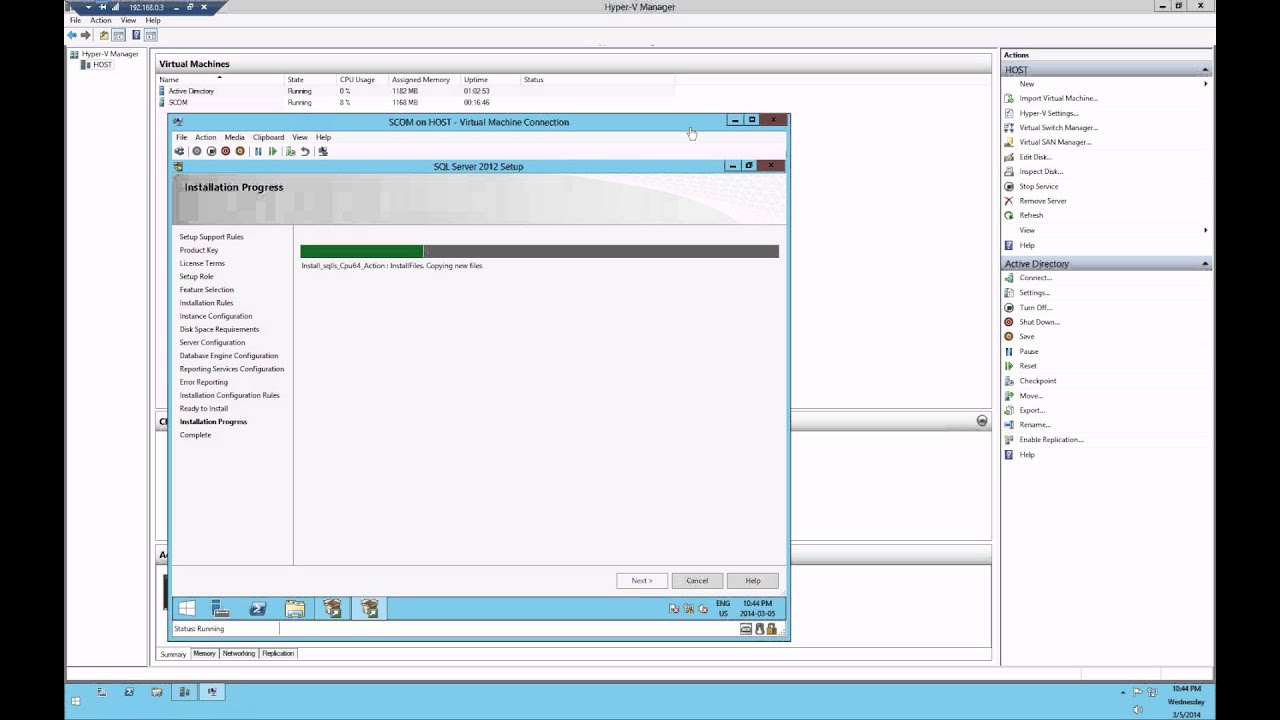The image size is (1280, 720).
Task: Open guest VM Start button
Action: pos(186,608)
